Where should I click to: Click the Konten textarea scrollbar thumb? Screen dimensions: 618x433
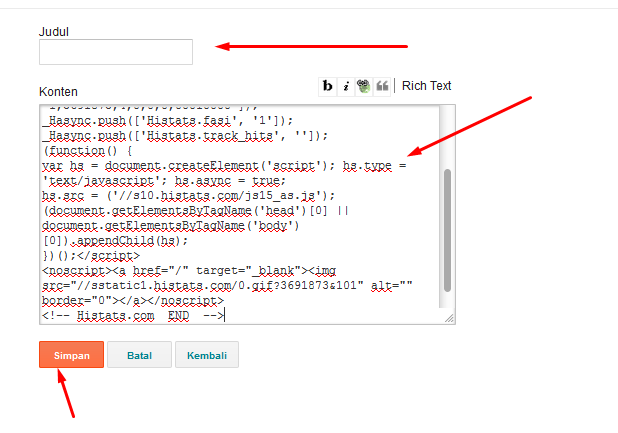[447, 230]
